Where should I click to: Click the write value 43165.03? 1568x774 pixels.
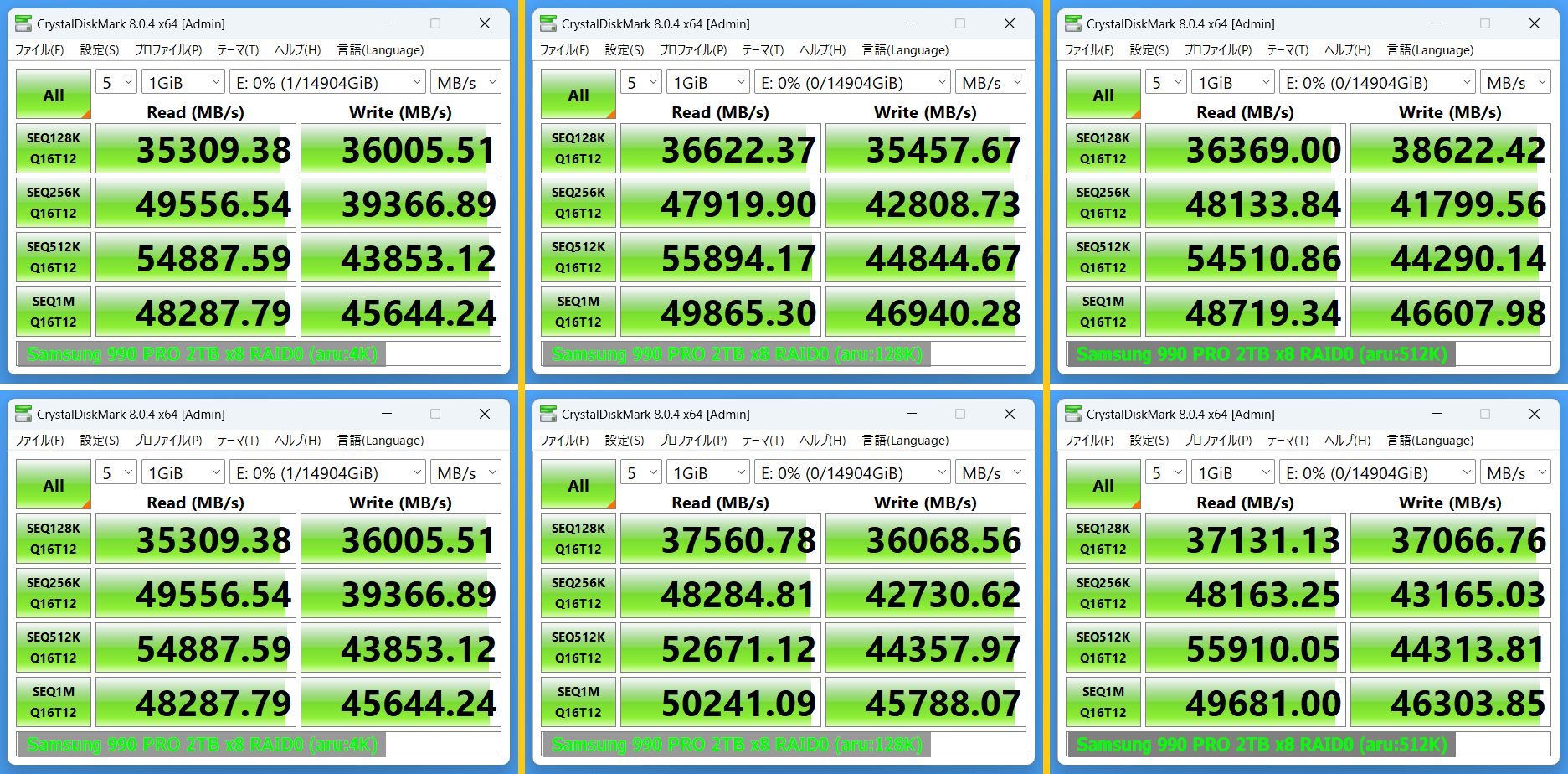pyautogui.click(x=1451, y=593)
